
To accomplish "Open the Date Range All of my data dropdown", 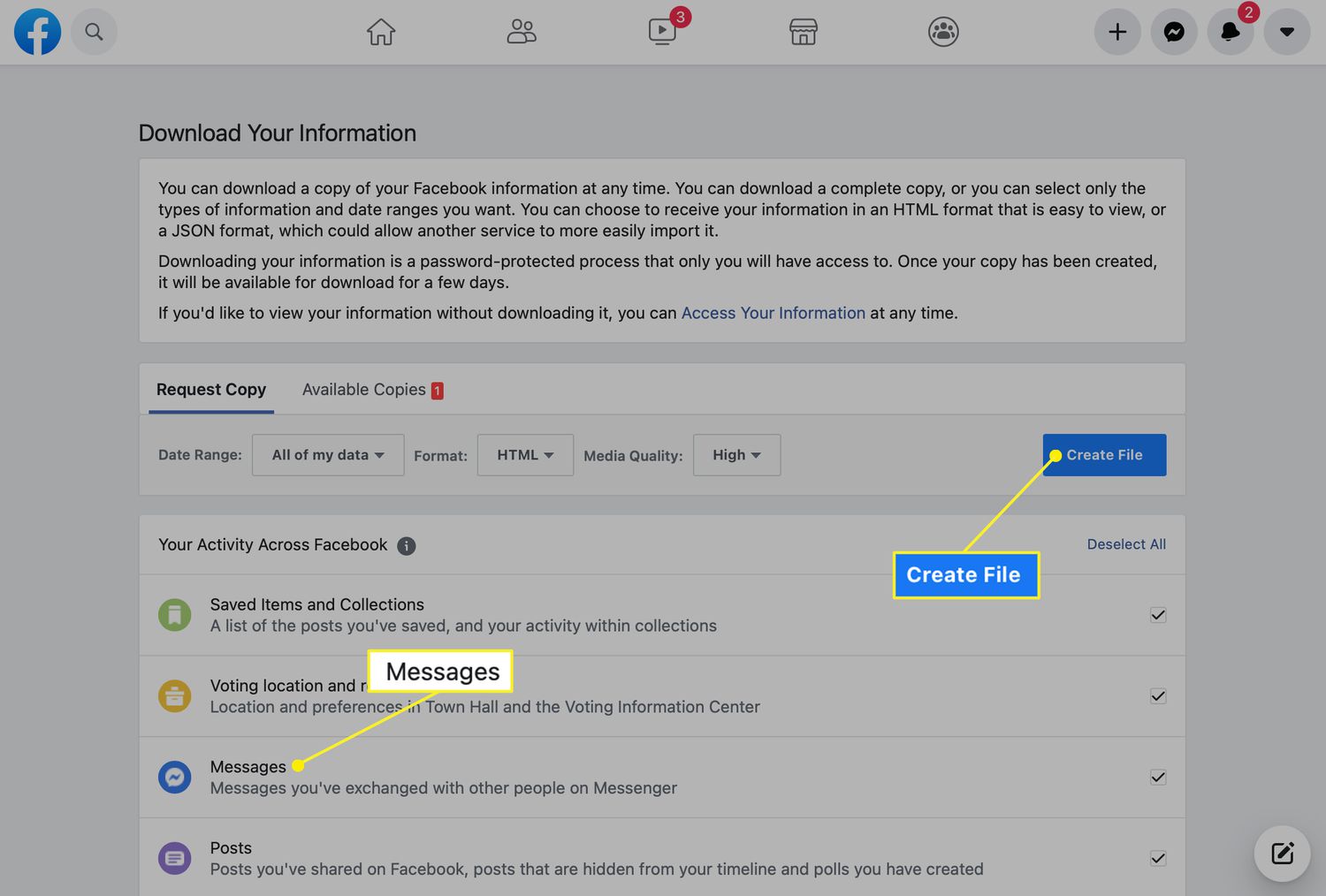I will pos(328,455).
